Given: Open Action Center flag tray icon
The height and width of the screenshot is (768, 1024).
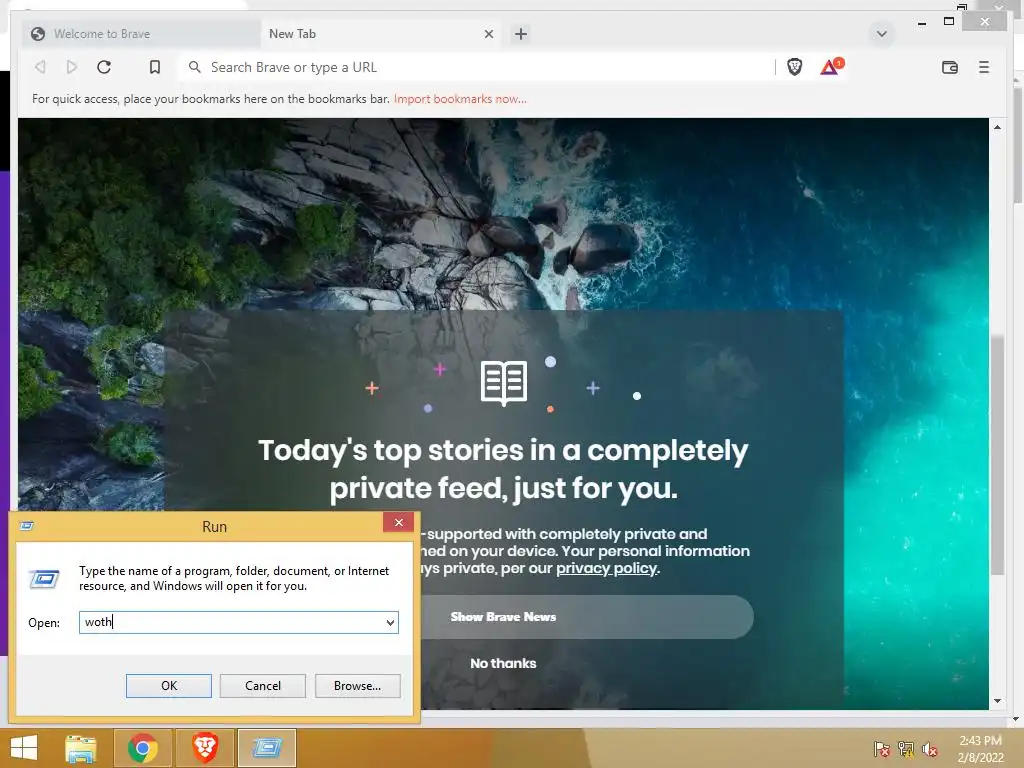Looking at the screenshot, I should click(x=881, y=749).
